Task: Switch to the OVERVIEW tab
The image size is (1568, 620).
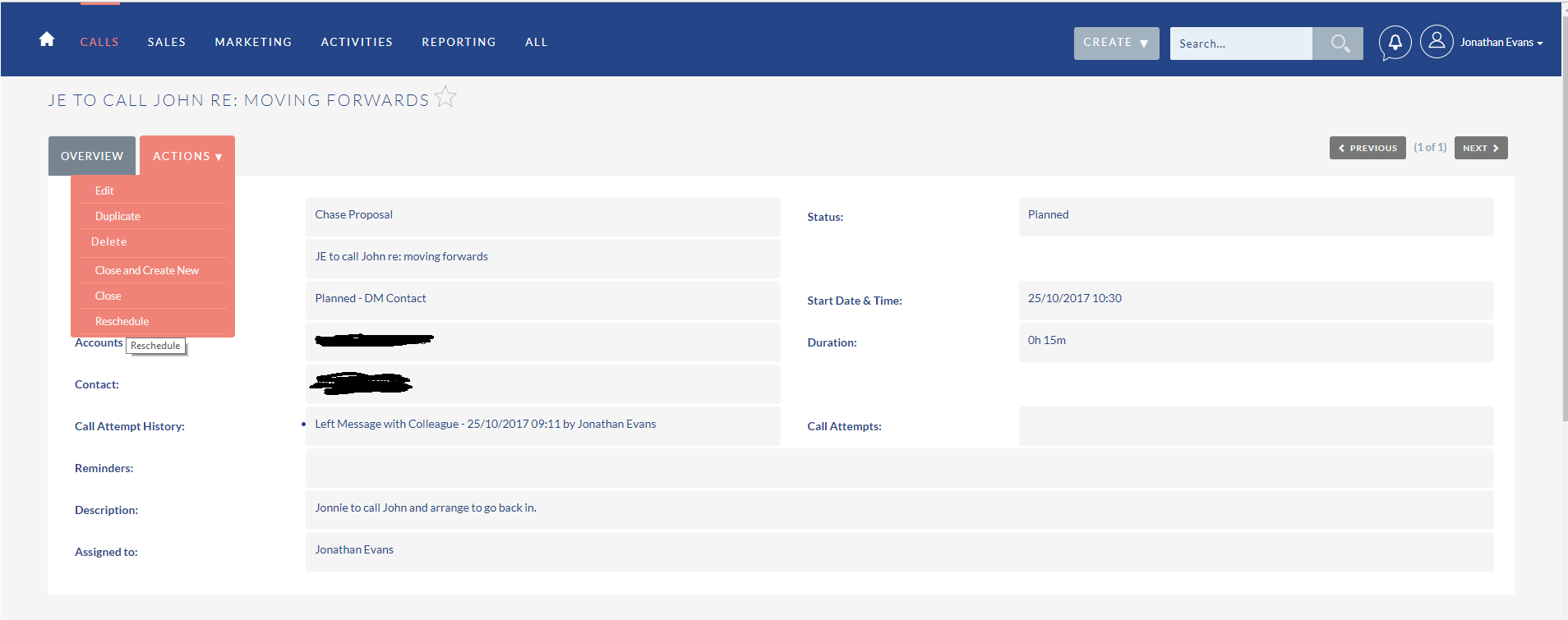Action: [x=92, y=156]
